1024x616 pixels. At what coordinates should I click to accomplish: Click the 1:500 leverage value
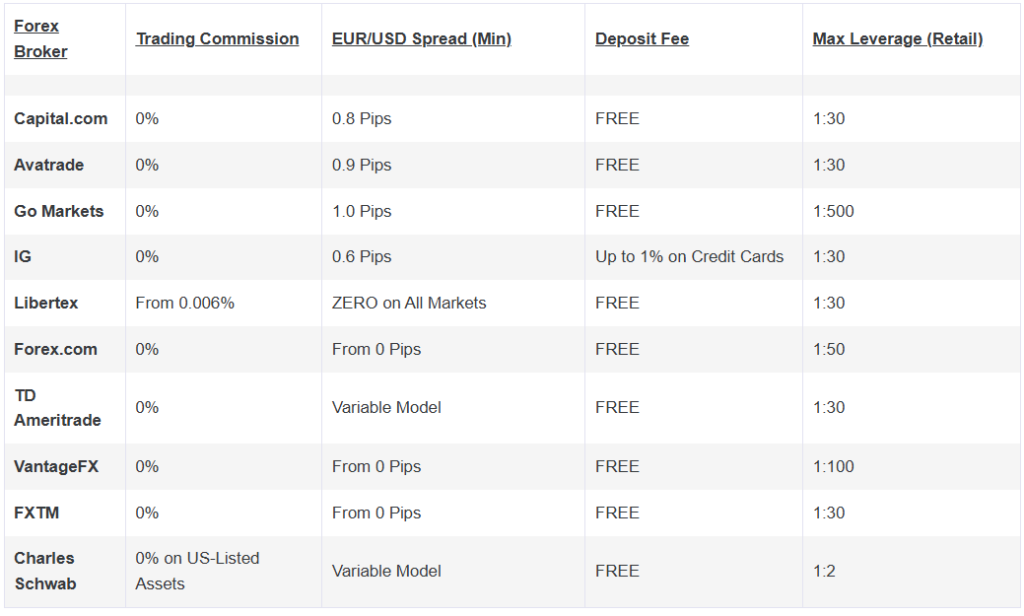point(834,211)
